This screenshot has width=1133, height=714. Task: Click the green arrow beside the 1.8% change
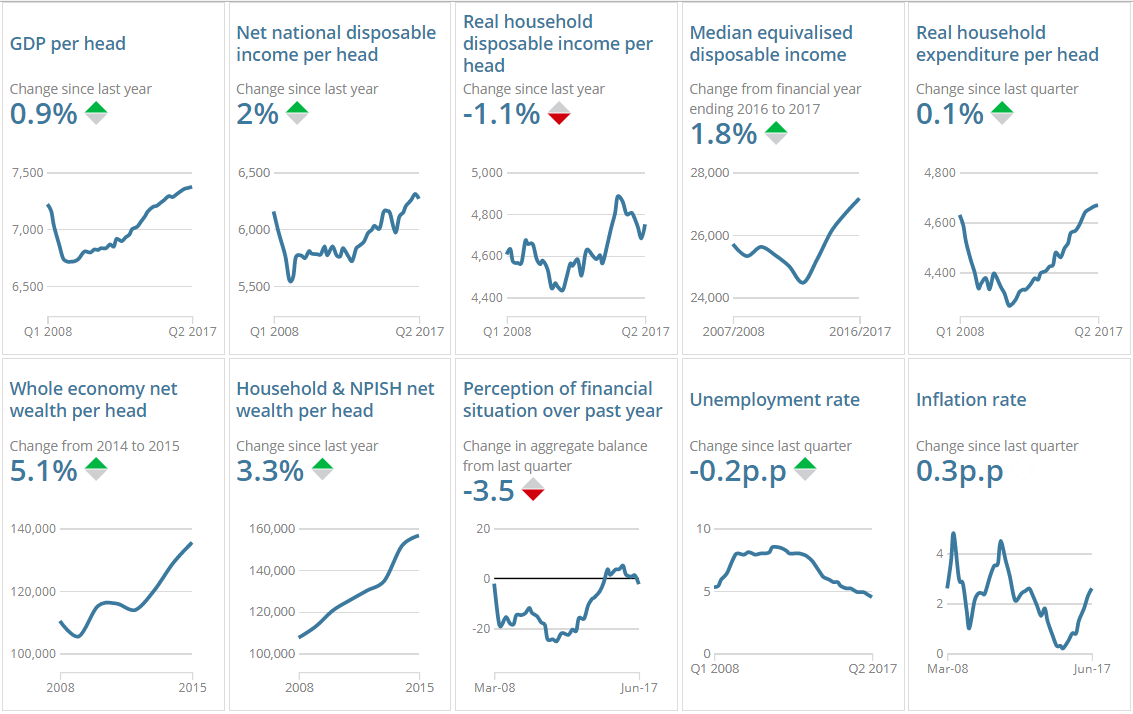[776, 128]
